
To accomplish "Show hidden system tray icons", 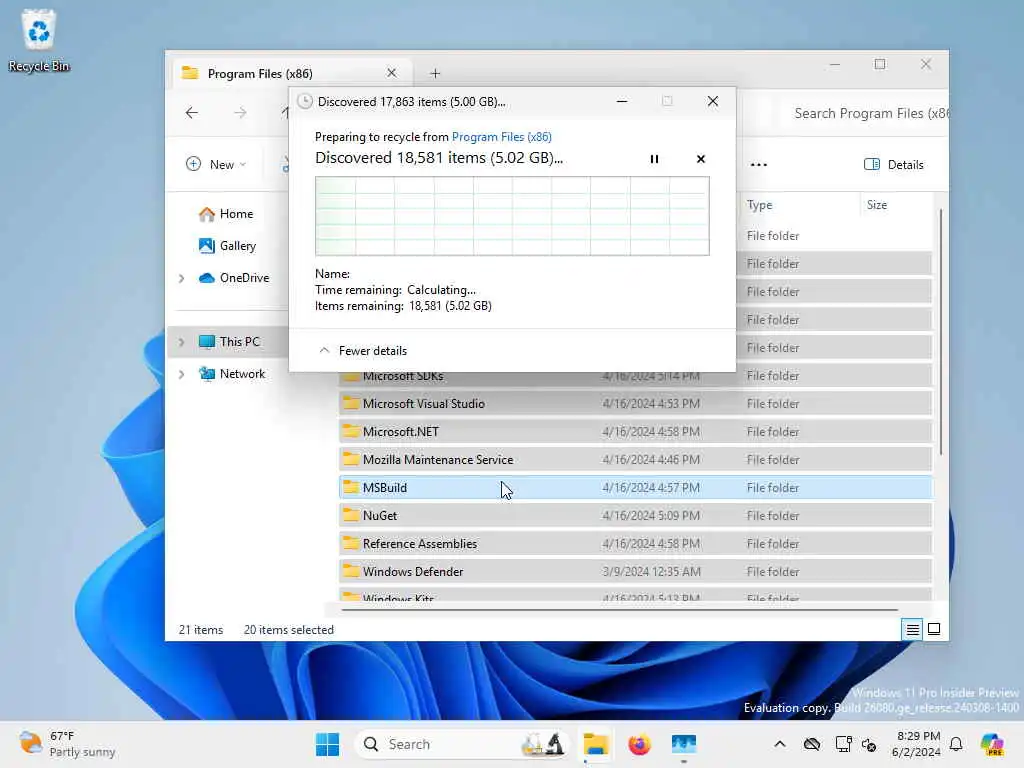I will 780,744.
